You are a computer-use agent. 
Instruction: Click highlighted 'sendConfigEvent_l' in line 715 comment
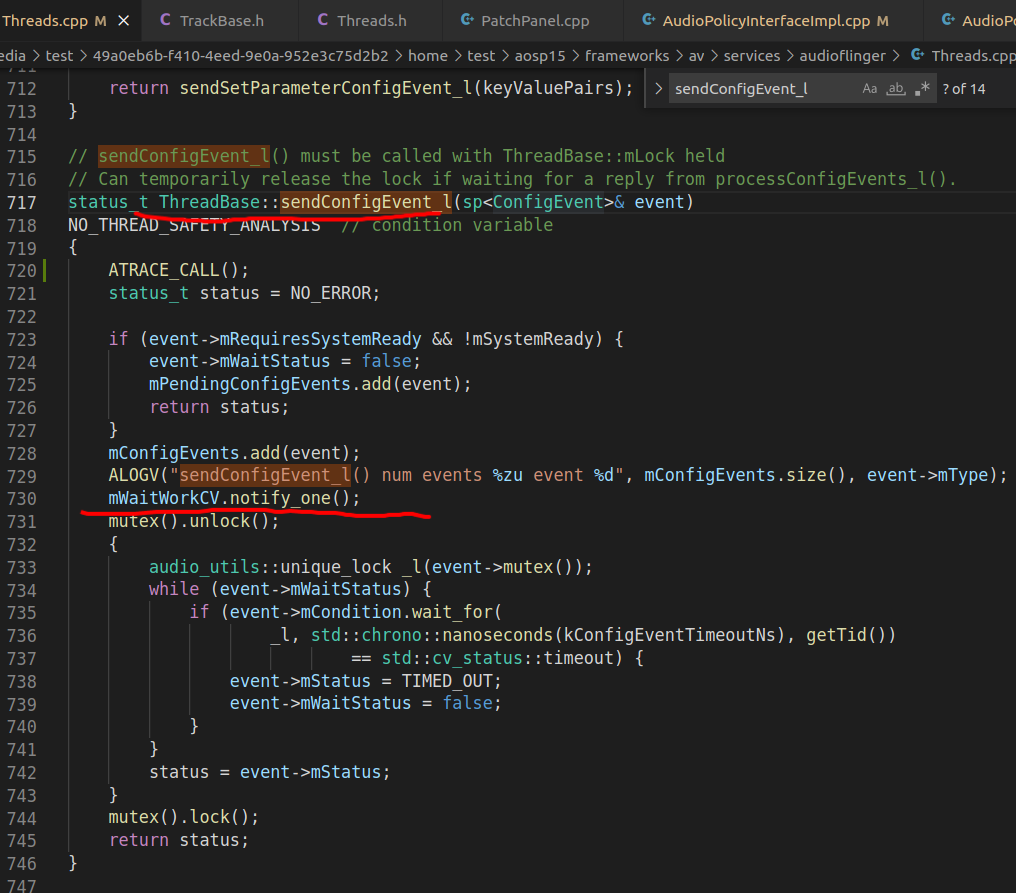tap(184, 156)
